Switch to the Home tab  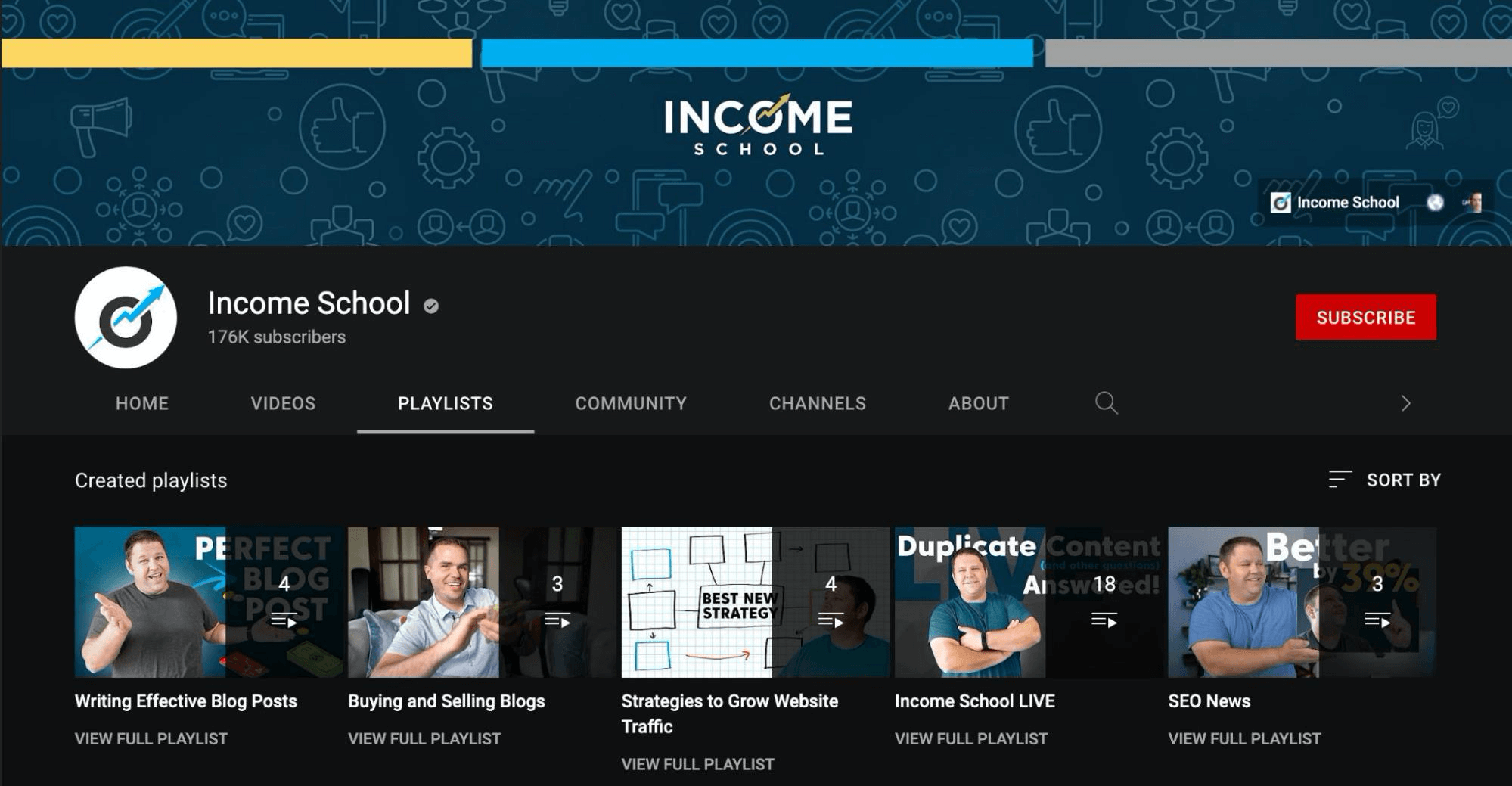click(142, 403)
